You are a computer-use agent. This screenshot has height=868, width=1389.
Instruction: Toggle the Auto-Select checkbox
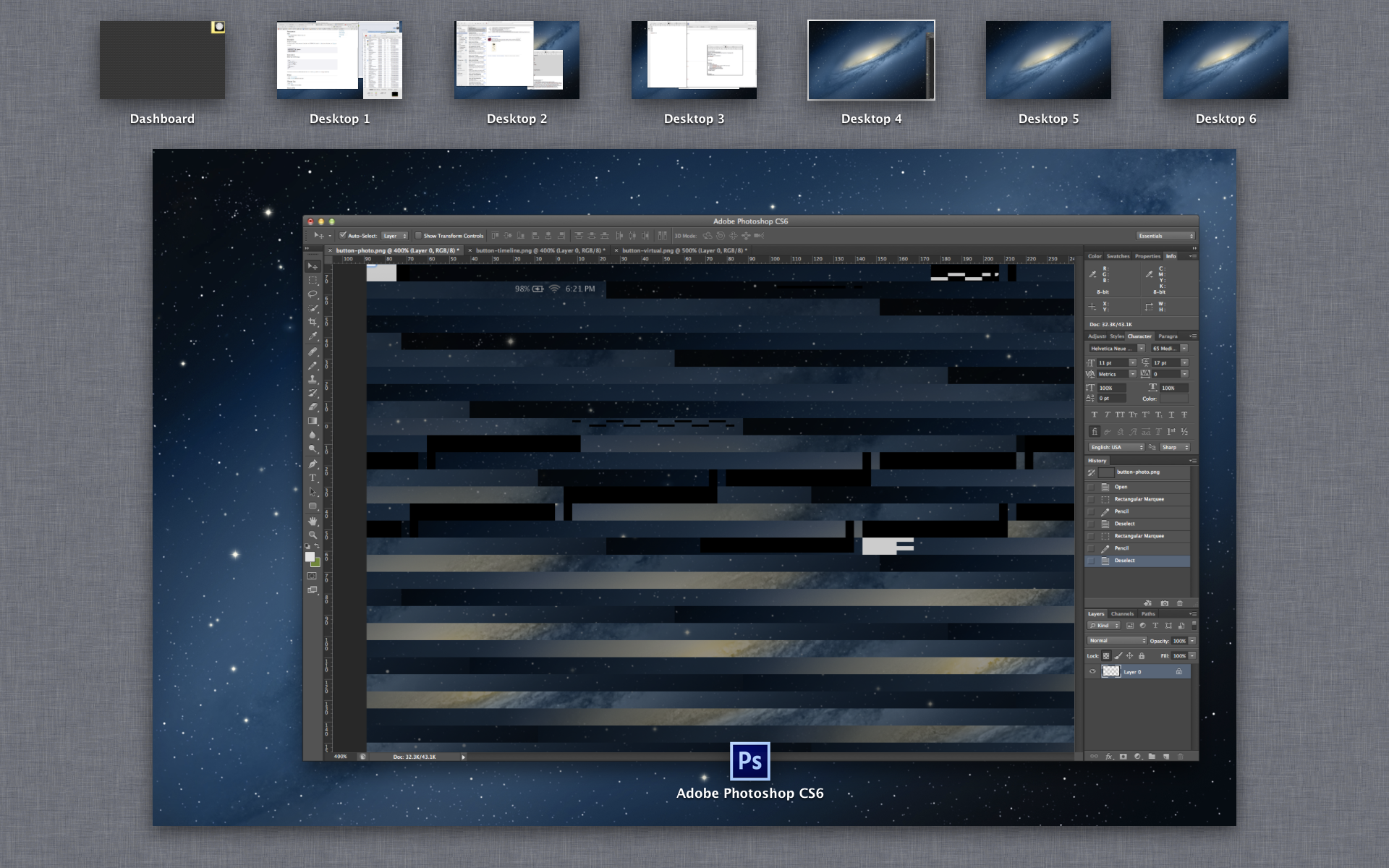click(343, 236)
